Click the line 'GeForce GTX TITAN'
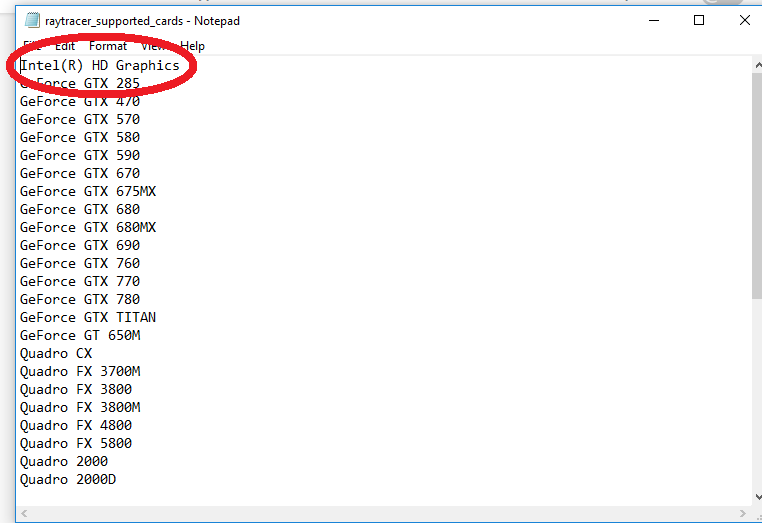The height and width of the screenshot is (523, 762). pyautogui.click(x=88, y=317)
